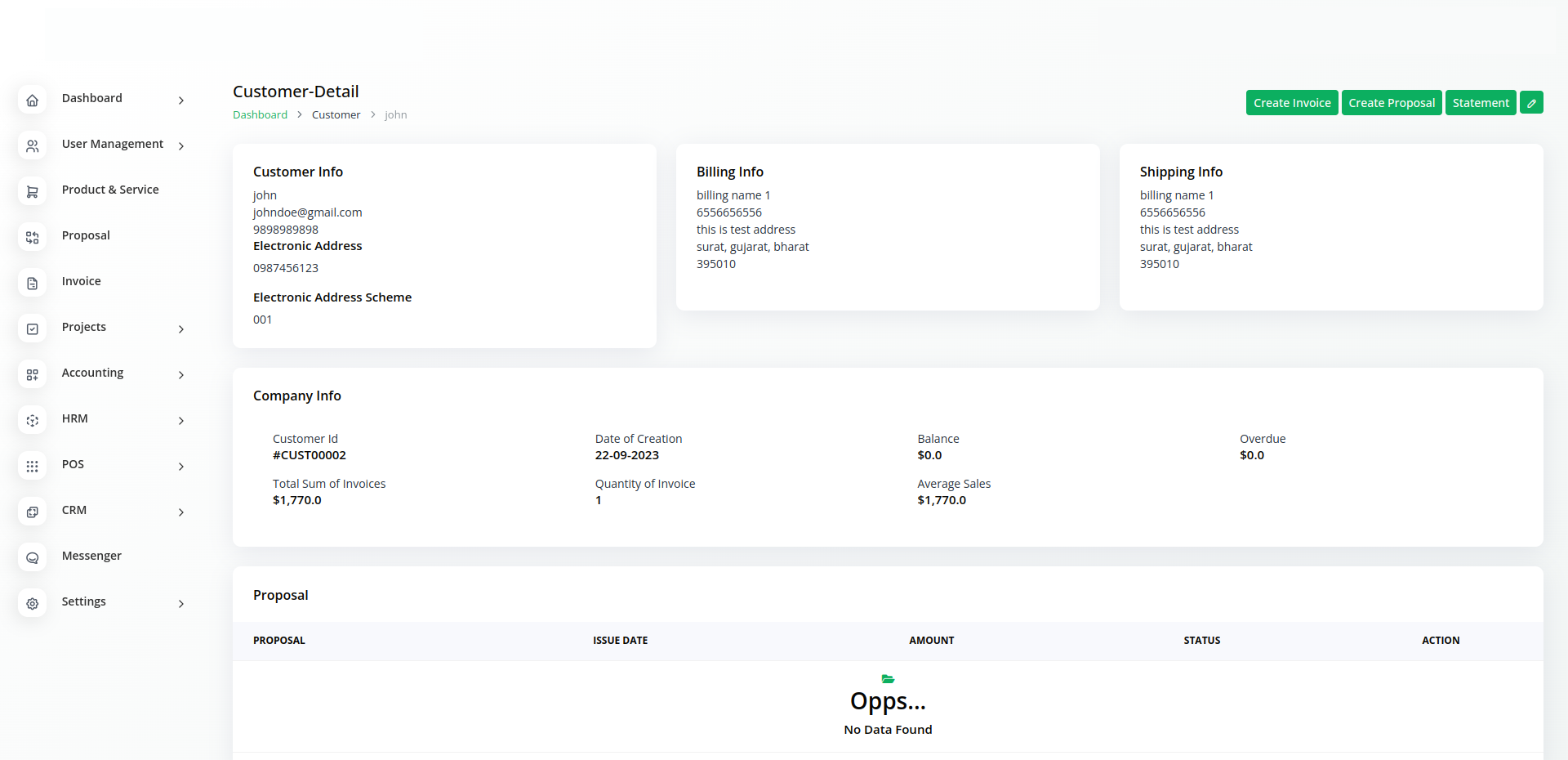The image size is (1568, 760).
Task: Click the green pencil edit icon
Action: pos(1531,103)
